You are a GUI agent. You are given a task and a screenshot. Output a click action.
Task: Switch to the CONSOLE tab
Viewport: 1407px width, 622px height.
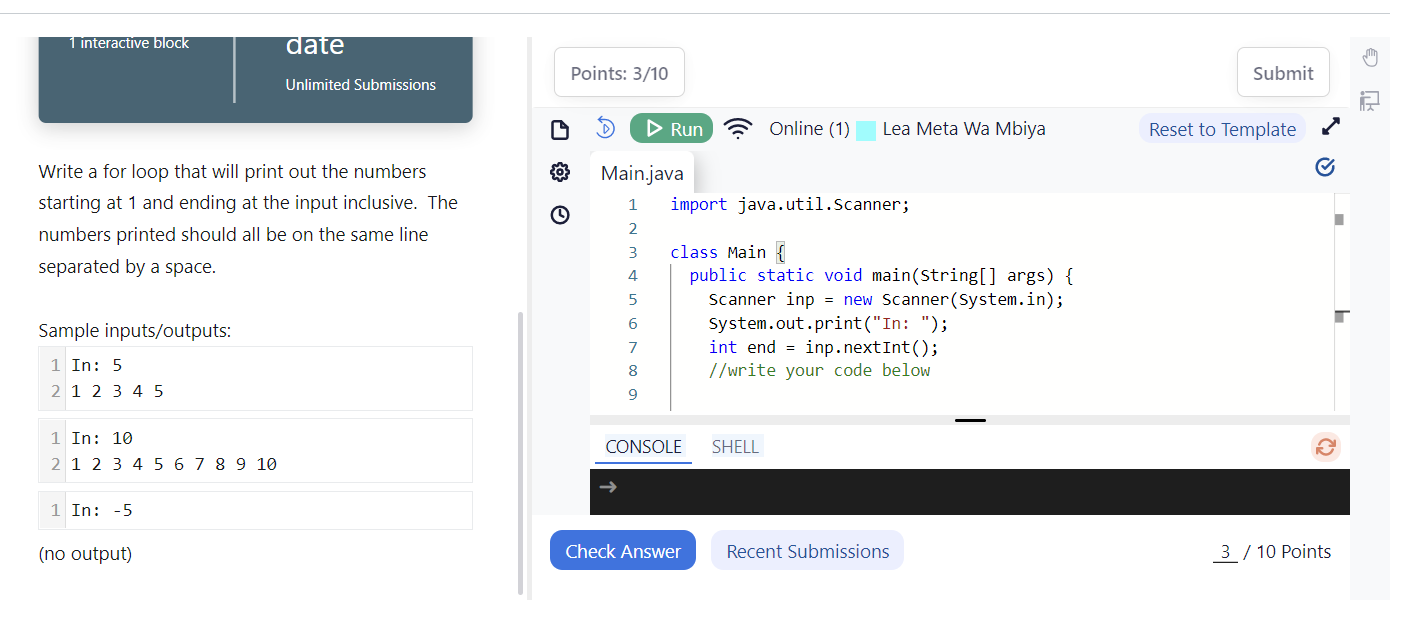642,446
